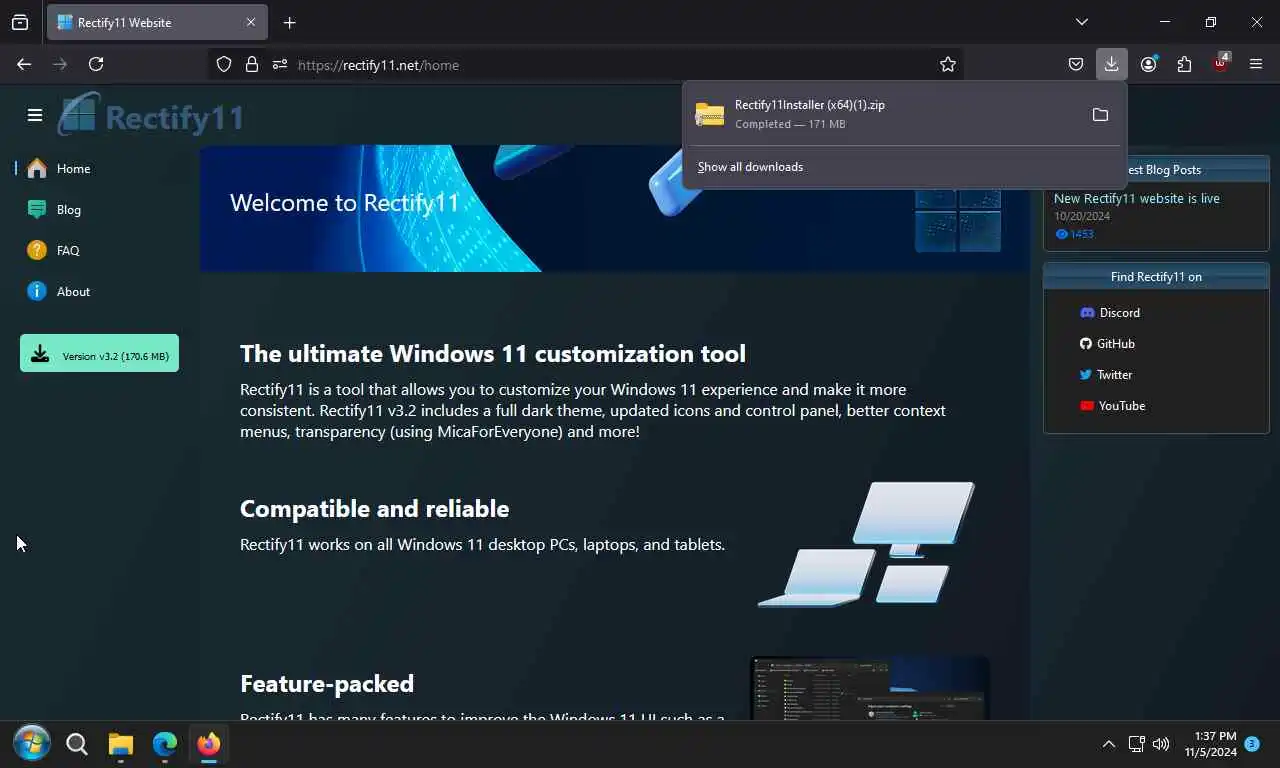
Task: Open Firefox View recent browsing icon
Action: point(20,22)
